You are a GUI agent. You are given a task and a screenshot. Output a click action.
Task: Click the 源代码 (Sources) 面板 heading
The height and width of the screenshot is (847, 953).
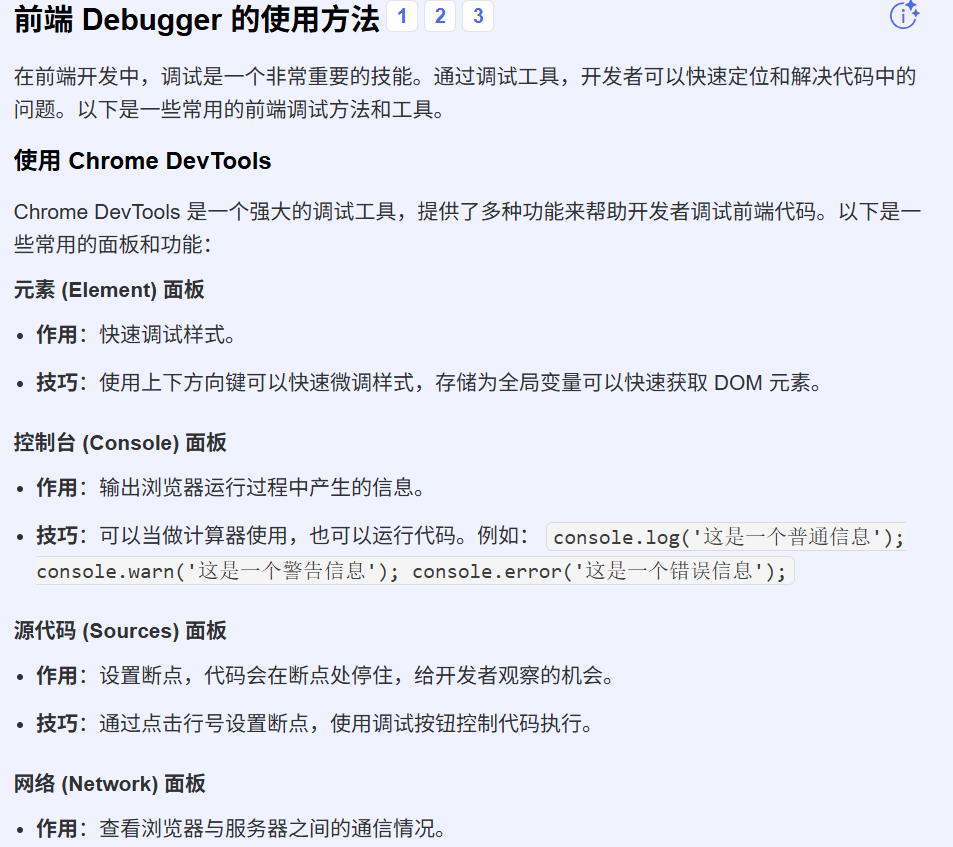[x=120, y=631]
